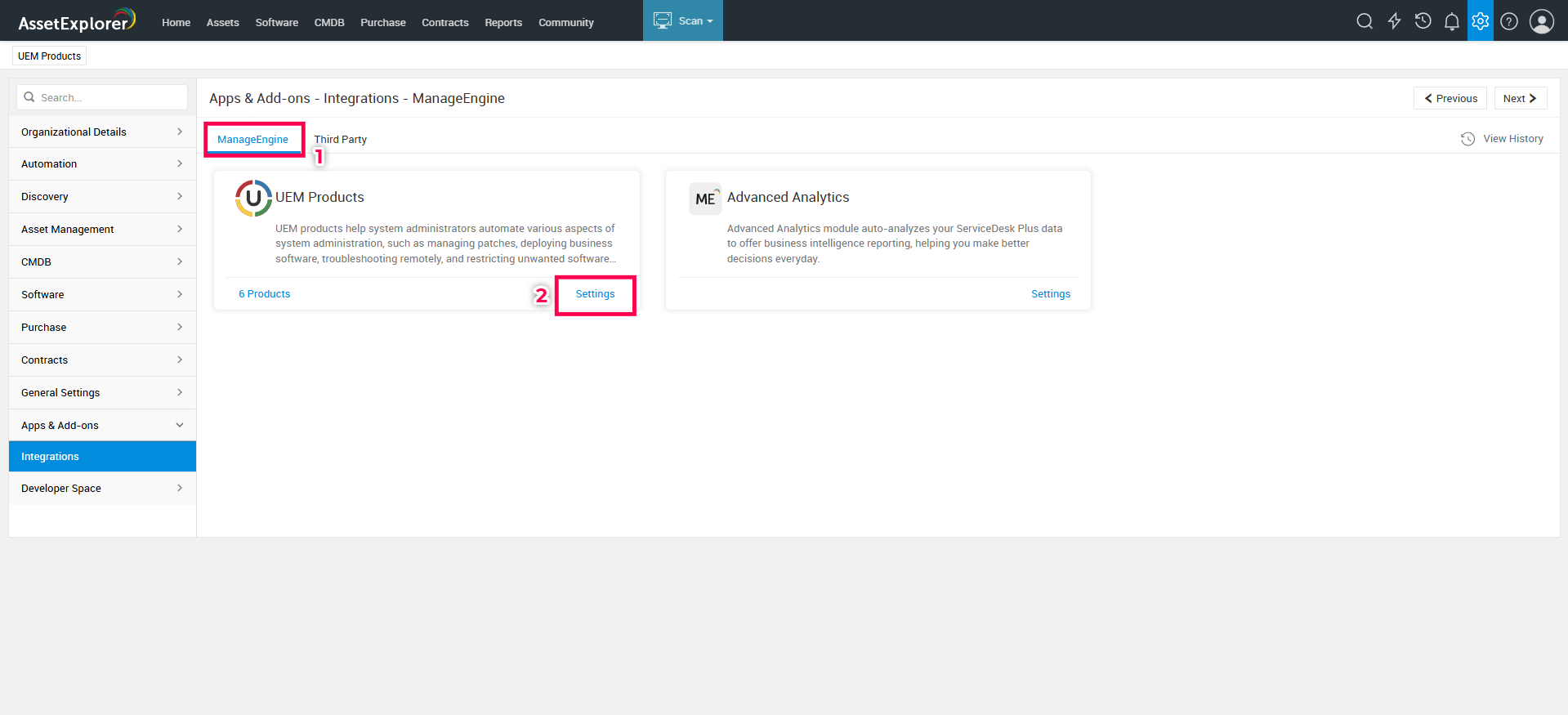This screenshot has width=1568, height=715.
Task: Select Integrations in the sidebar
Action: [102, 457]
